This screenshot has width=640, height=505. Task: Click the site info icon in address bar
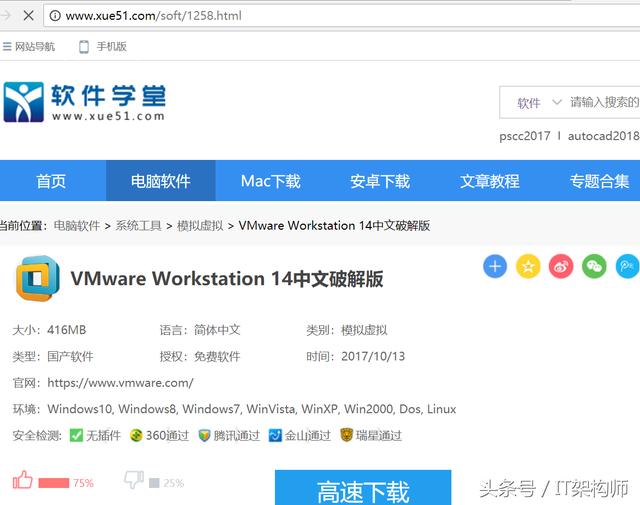tap(55, 16)
